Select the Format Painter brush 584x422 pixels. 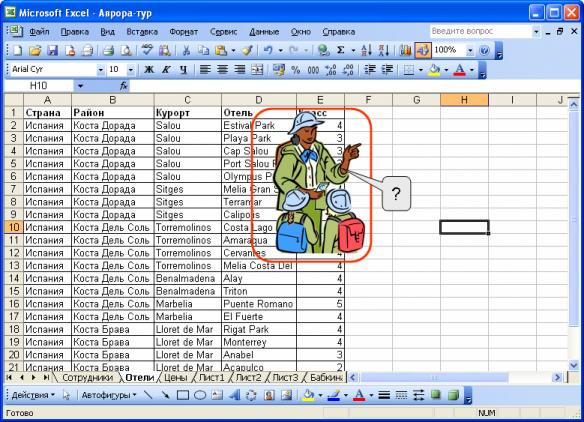click(248, 50)
